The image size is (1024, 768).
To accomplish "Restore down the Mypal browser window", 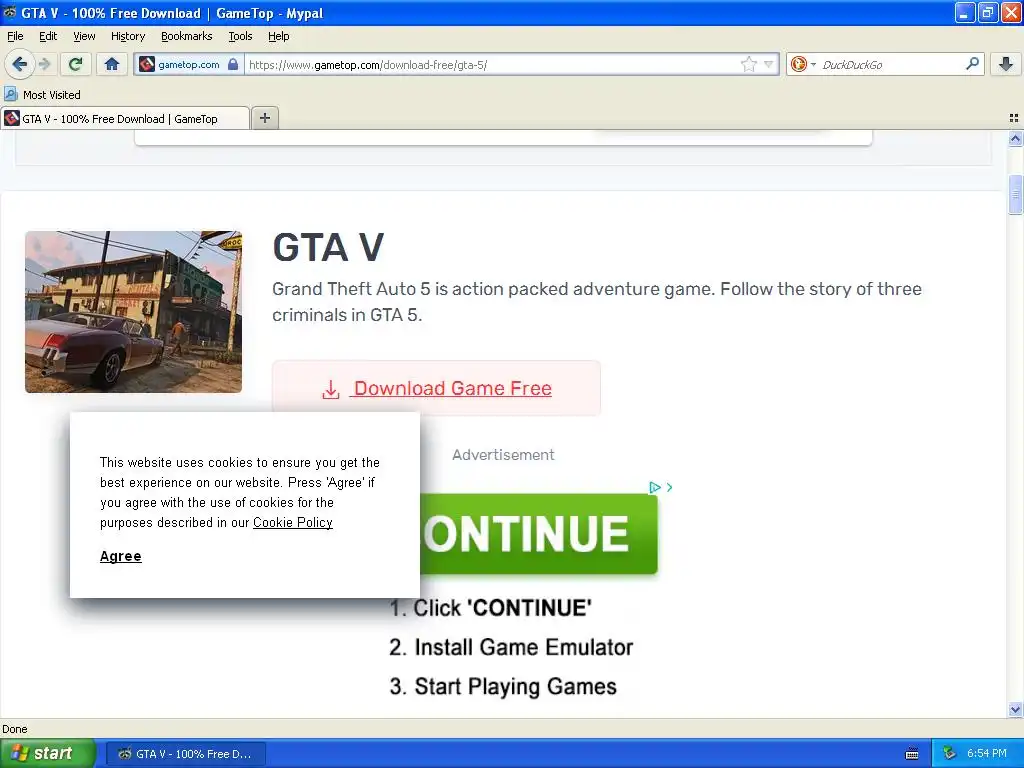I will pyautogui.click(x=987, y=12).
